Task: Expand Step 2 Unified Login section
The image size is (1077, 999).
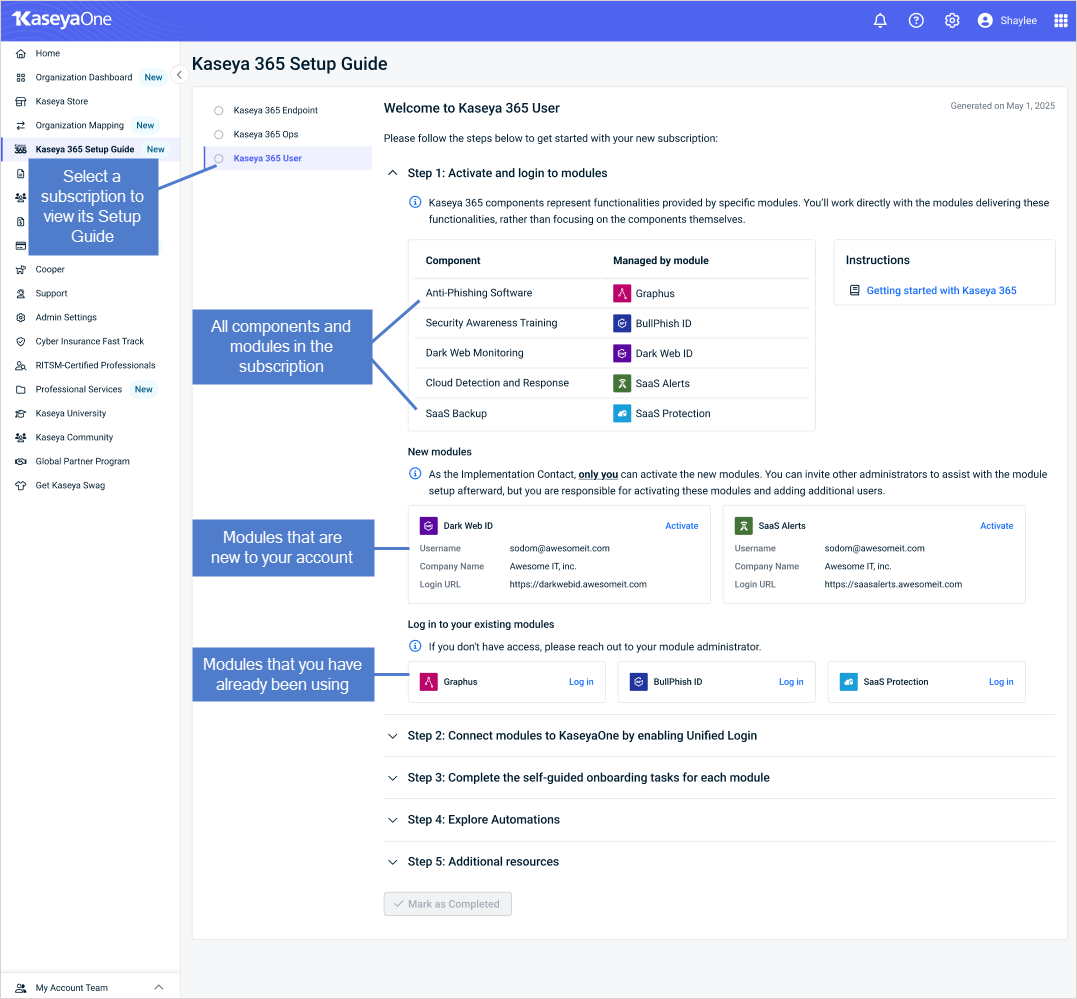Action: pyautogui.click(x=392, y=736)
